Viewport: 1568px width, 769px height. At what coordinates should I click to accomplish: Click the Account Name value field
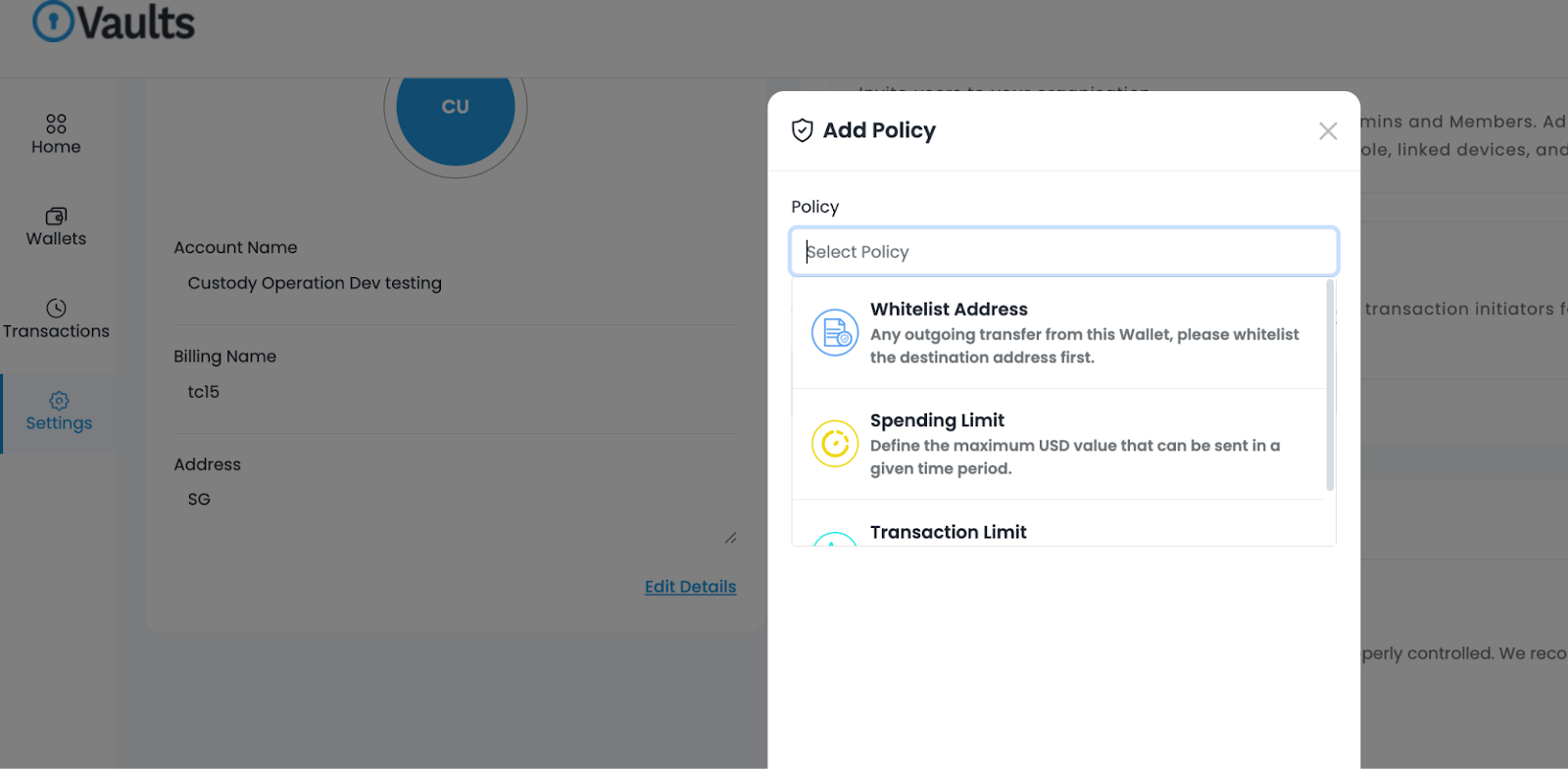tap(456, 283)
